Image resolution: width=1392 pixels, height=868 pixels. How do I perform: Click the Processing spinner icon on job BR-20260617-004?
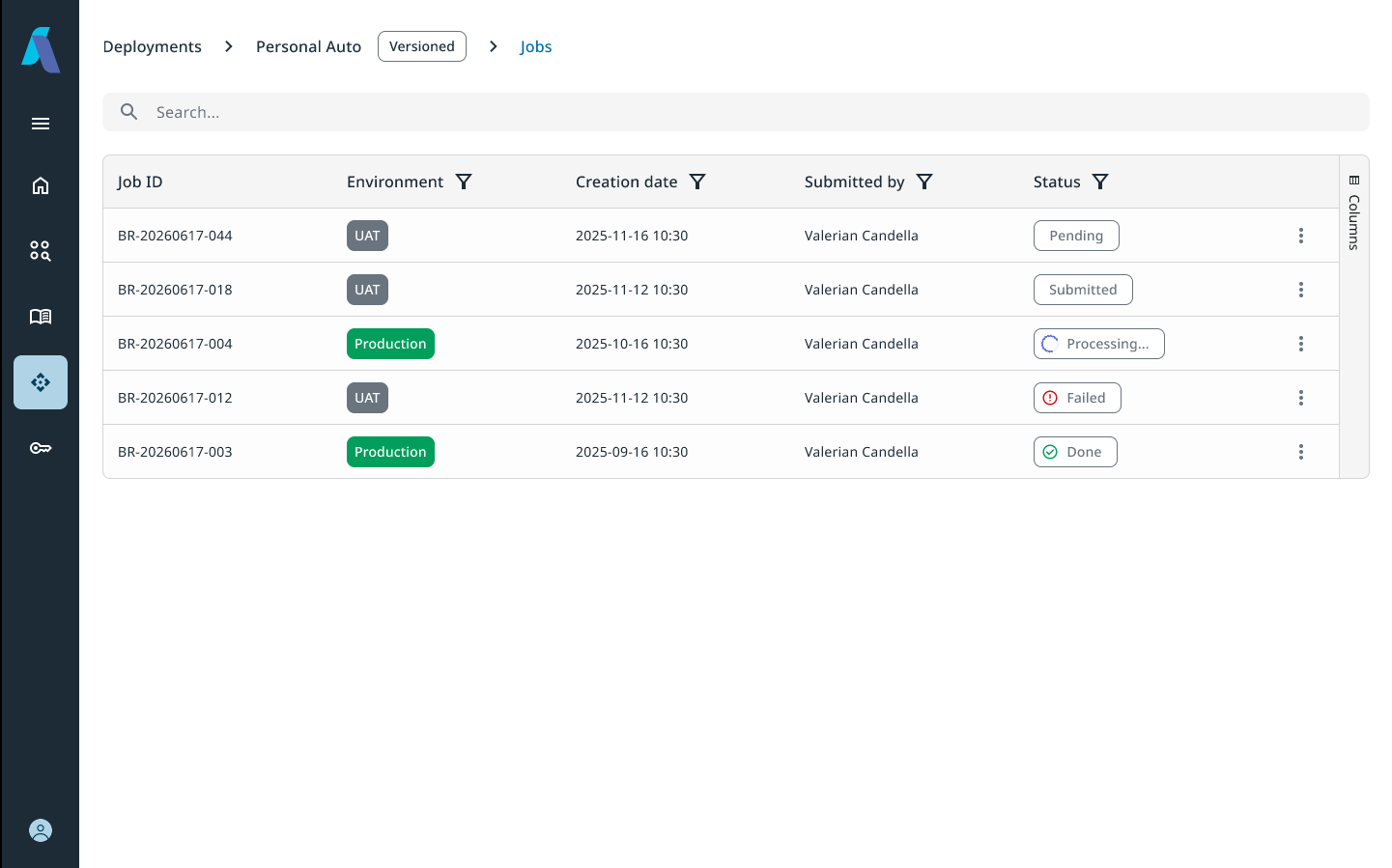(1050, 344)
